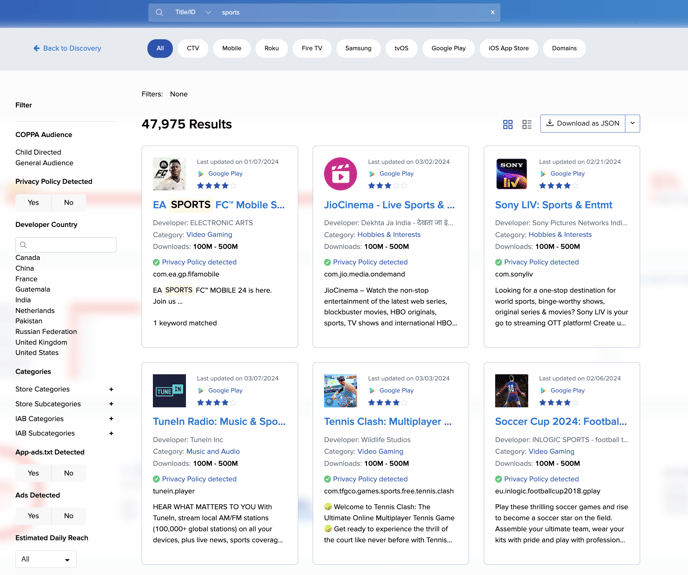Open Tennis Clash: Multiplayer title link
688x575 pixels.
387,422
